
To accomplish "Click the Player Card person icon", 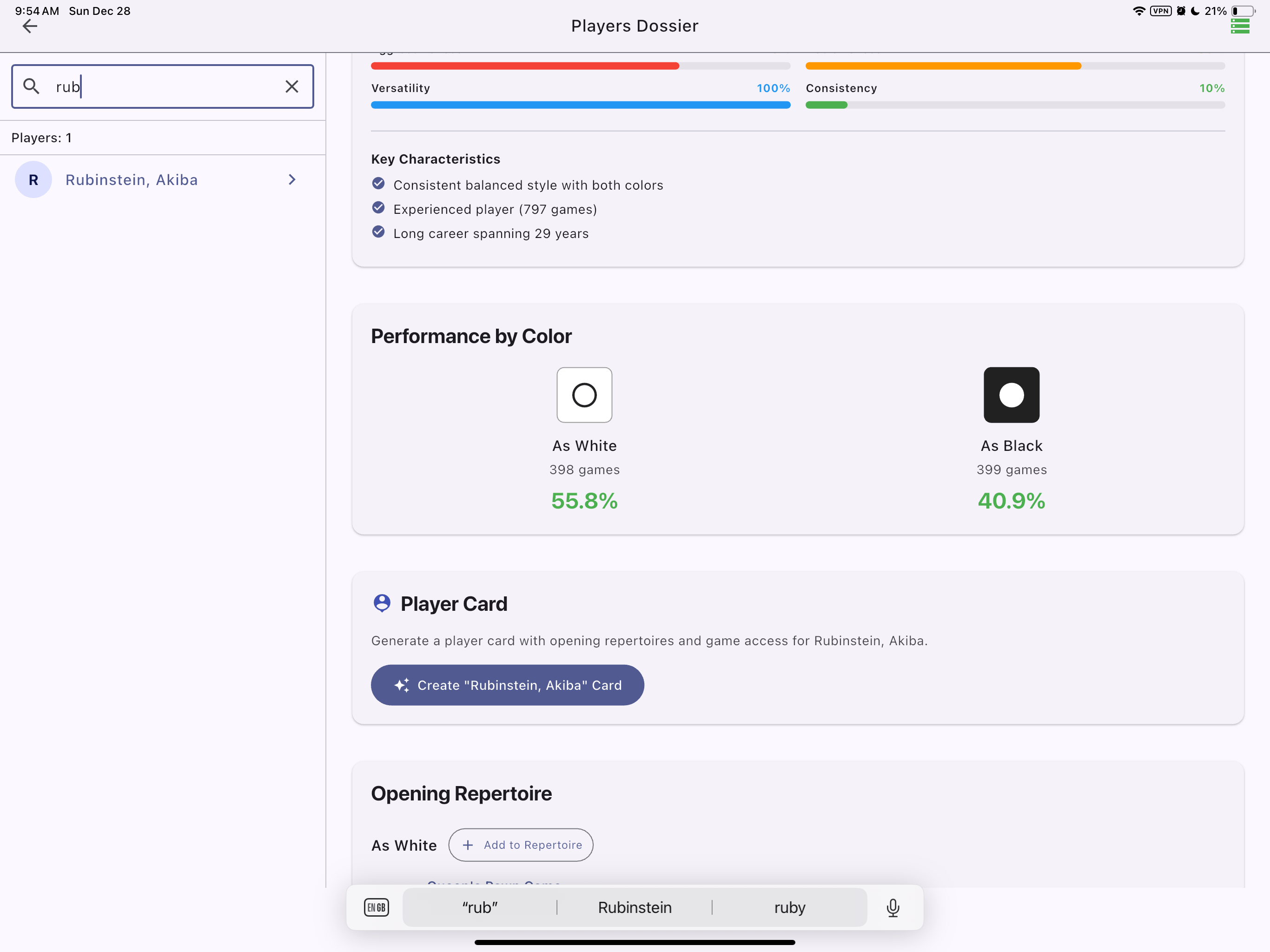I will pyautogui.click(x=382, y=603).
